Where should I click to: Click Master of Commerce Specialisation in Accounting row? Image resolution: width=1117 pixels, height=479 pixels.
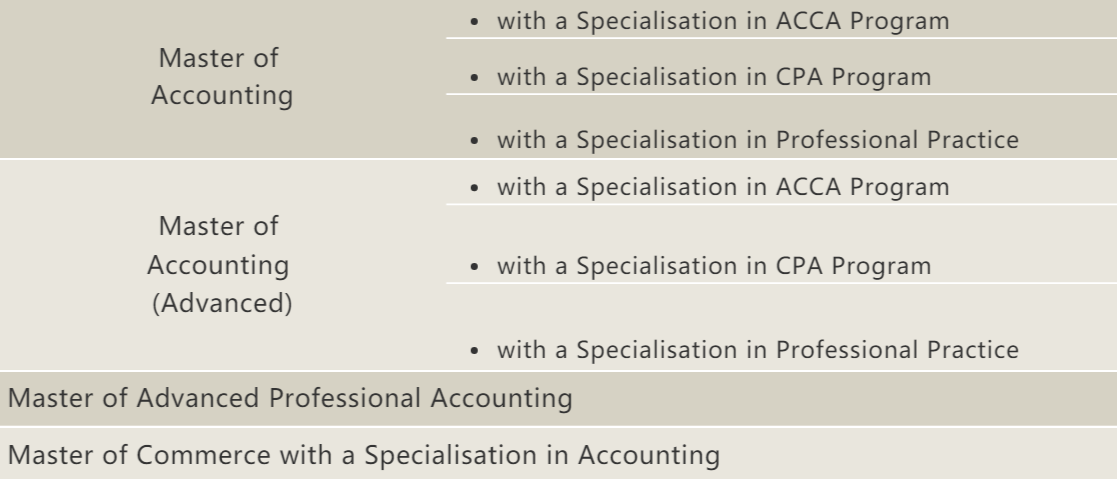[362, 456]
